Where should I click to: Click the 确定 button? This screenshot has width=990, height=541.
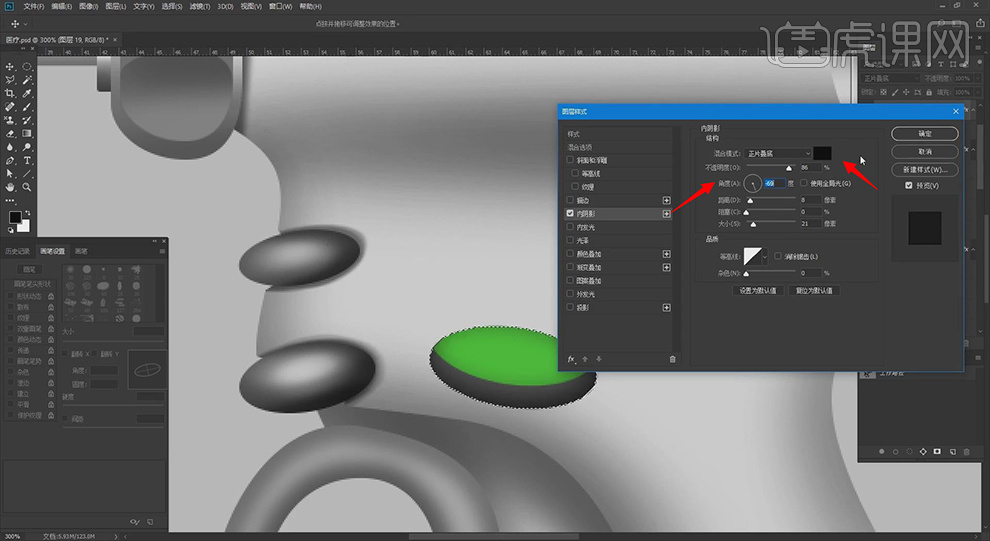pyautogui.click(x=924, y=133)
